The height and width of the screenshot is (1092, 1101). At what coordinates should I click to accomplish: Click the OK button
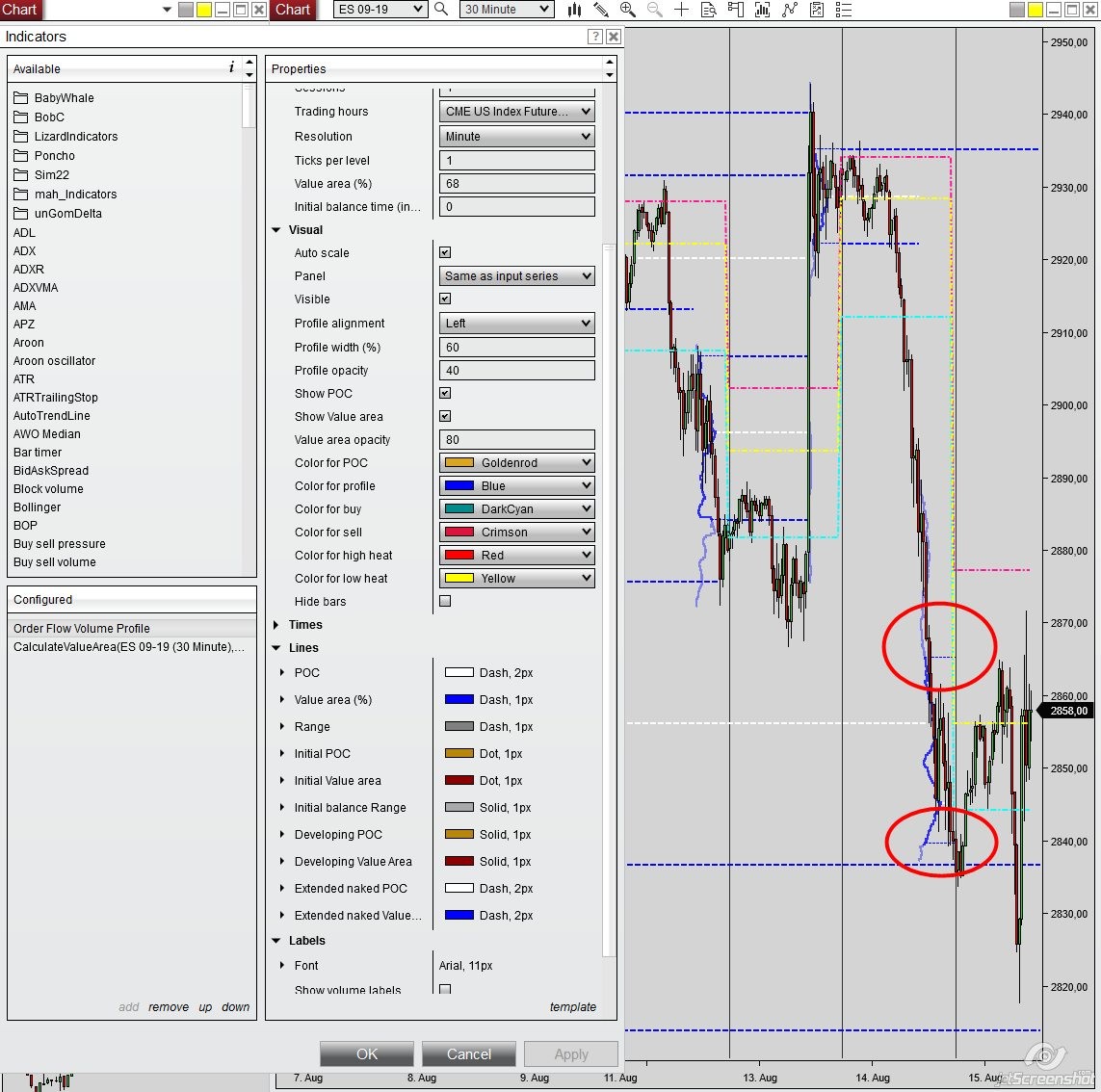click(367, 1054)
